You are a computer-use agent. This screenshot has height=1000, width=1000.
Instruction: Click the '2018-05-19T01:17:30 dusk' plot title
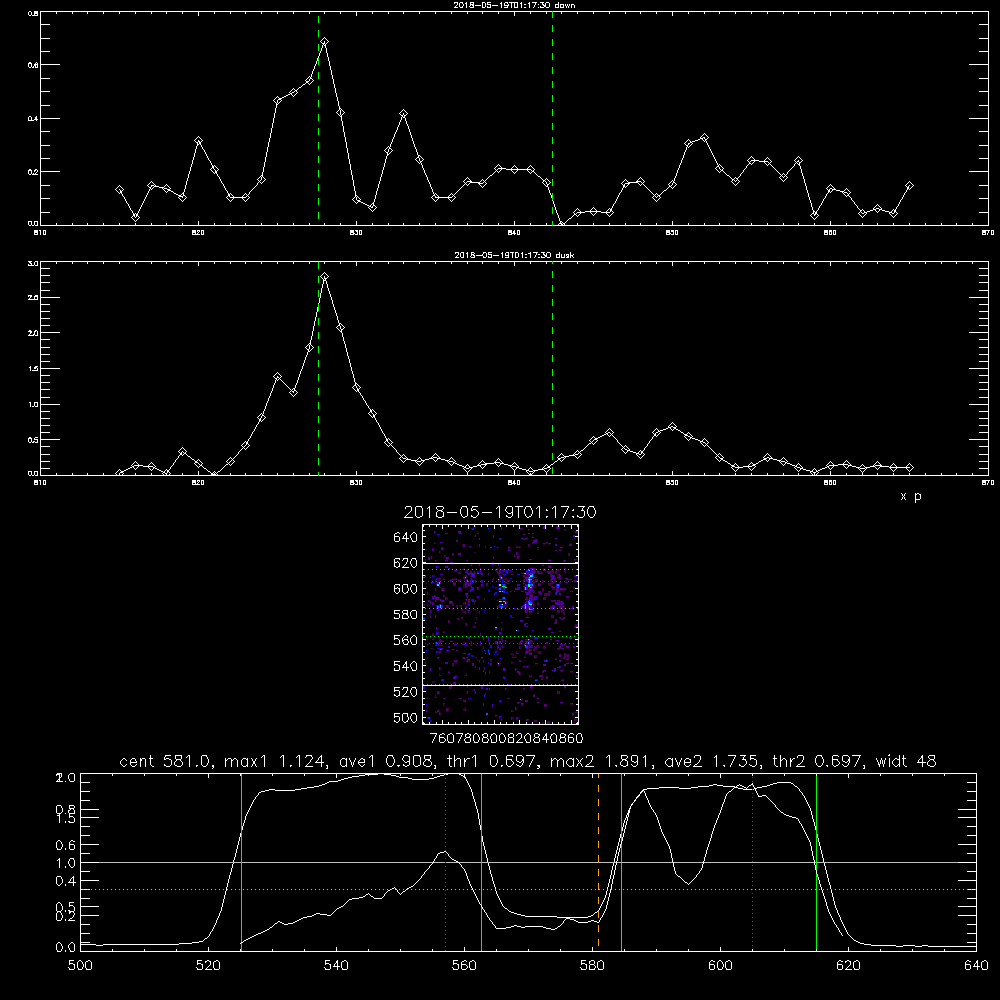(514, 255)
